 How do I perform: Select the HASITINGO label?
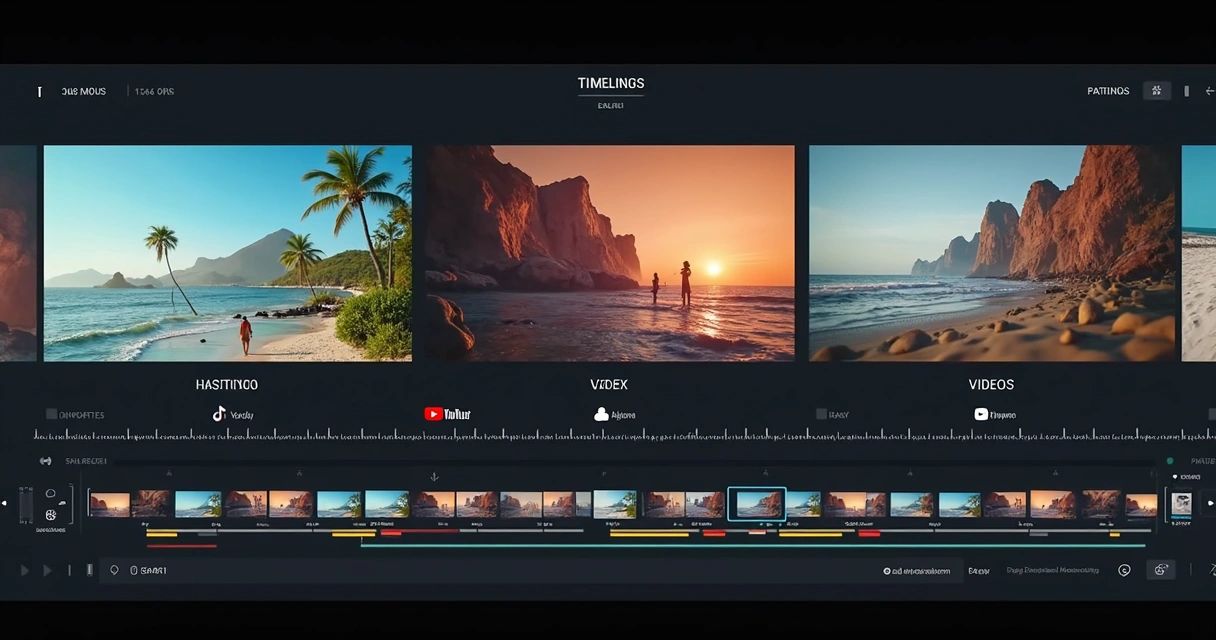coord(227,385)
